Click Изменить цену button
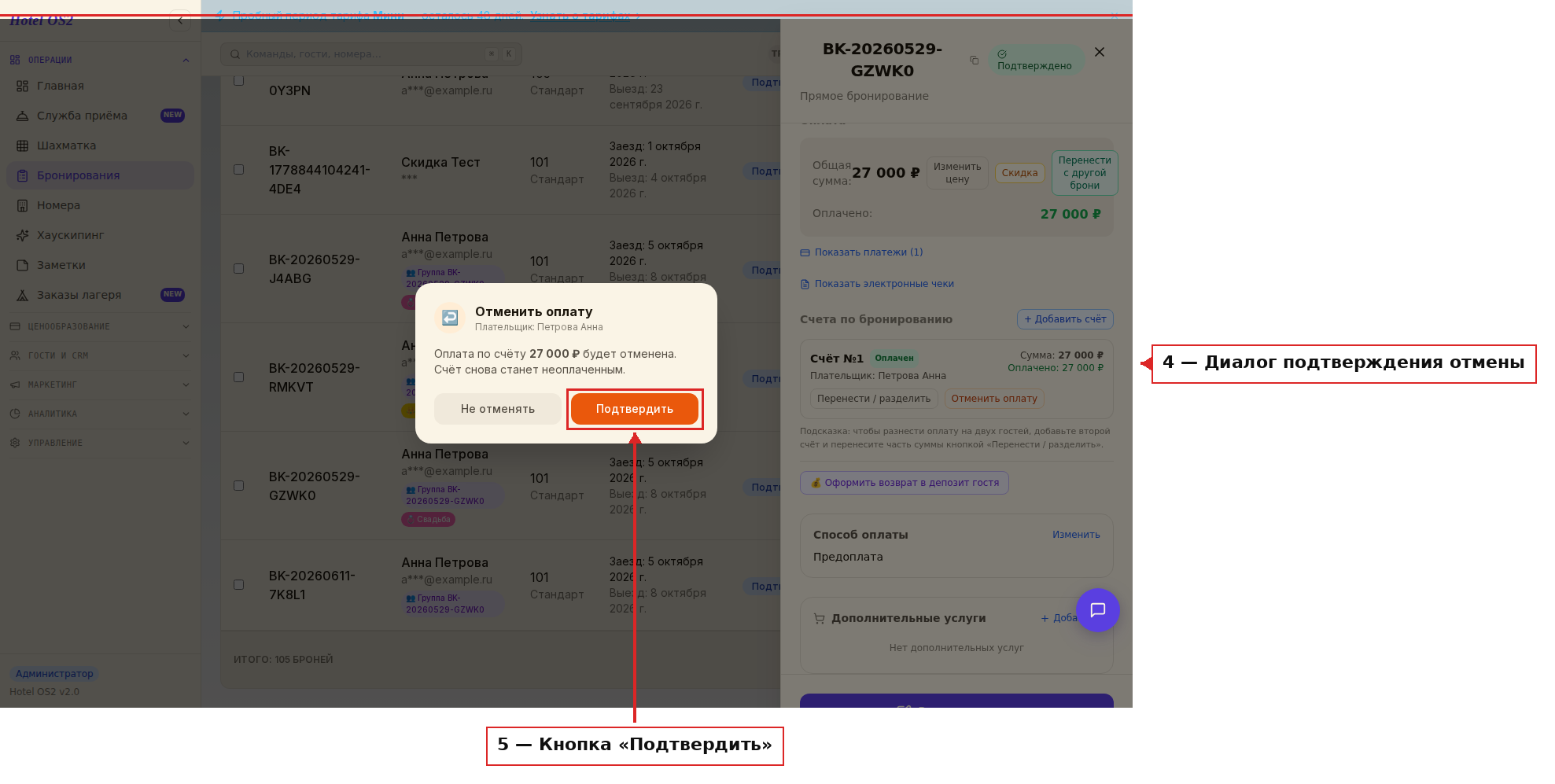 click(x=957, y=173)
